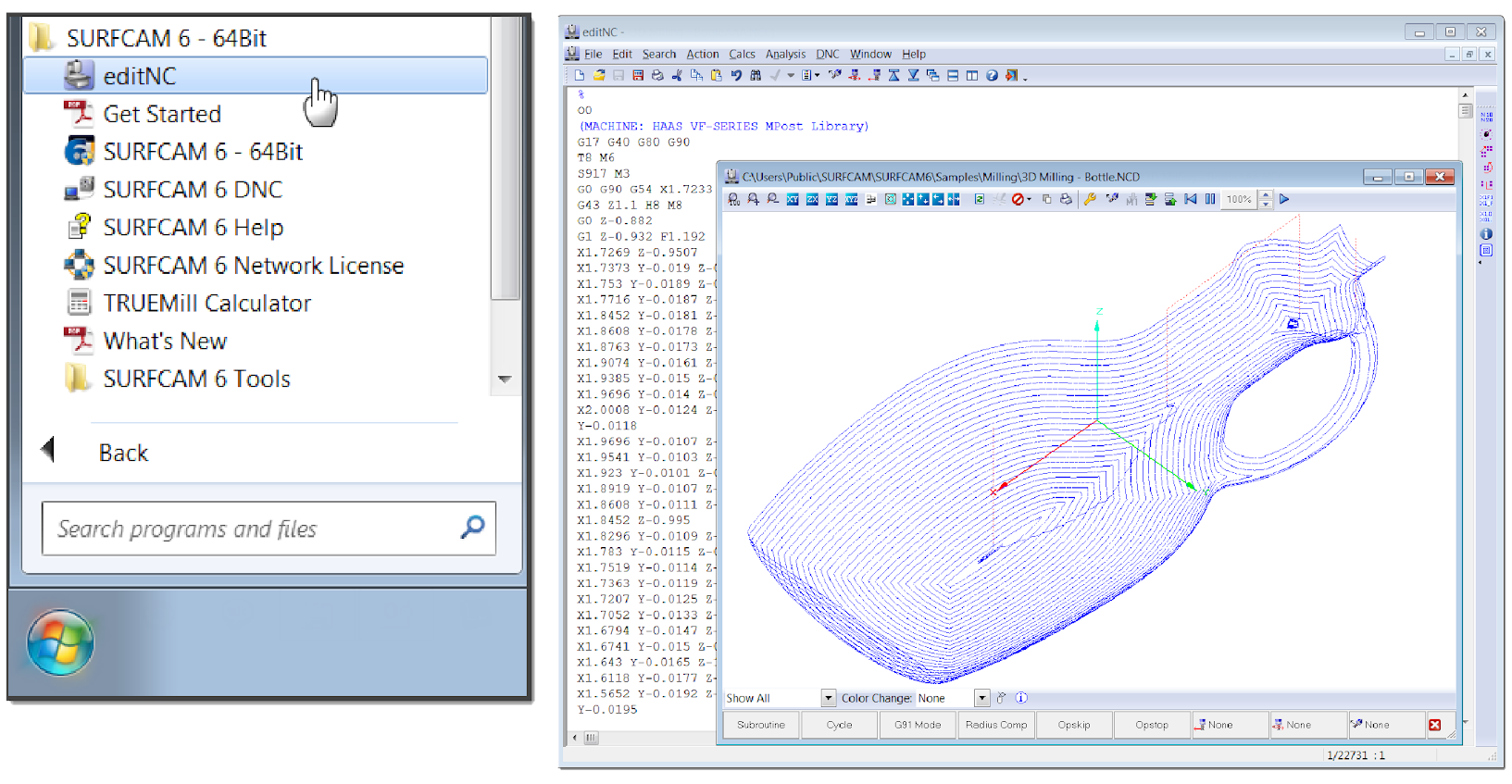Undo the last edit in editNC
This screenshot has height=784, width=1512.
point(736,76)
